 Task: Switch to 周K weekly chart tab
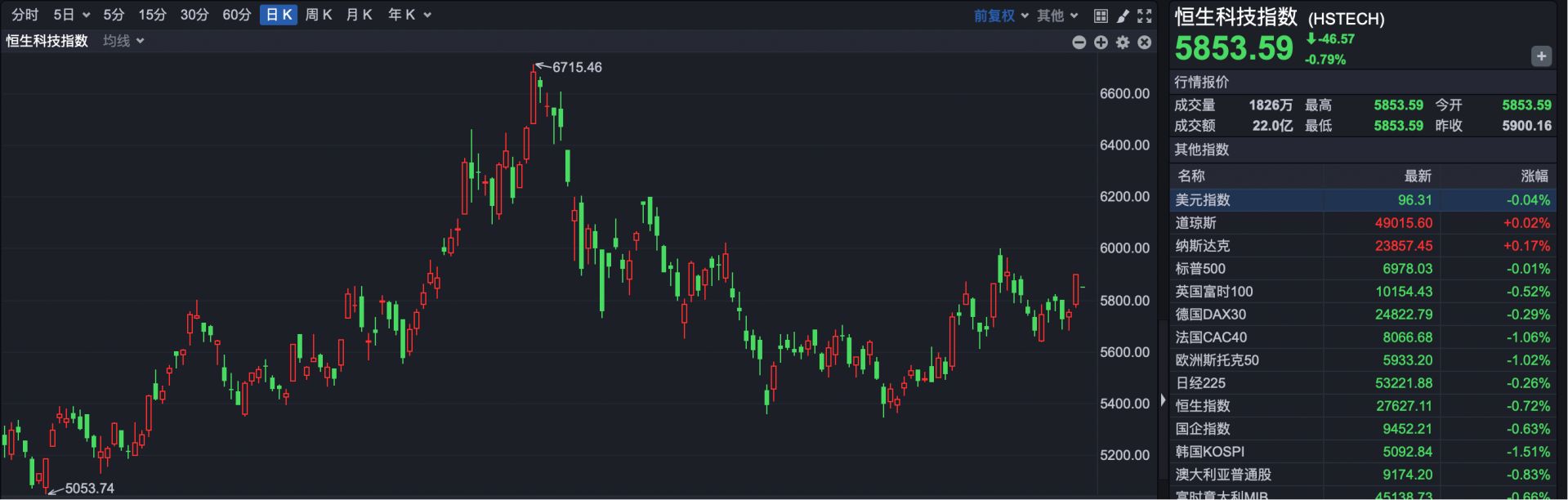coord(318,15)
